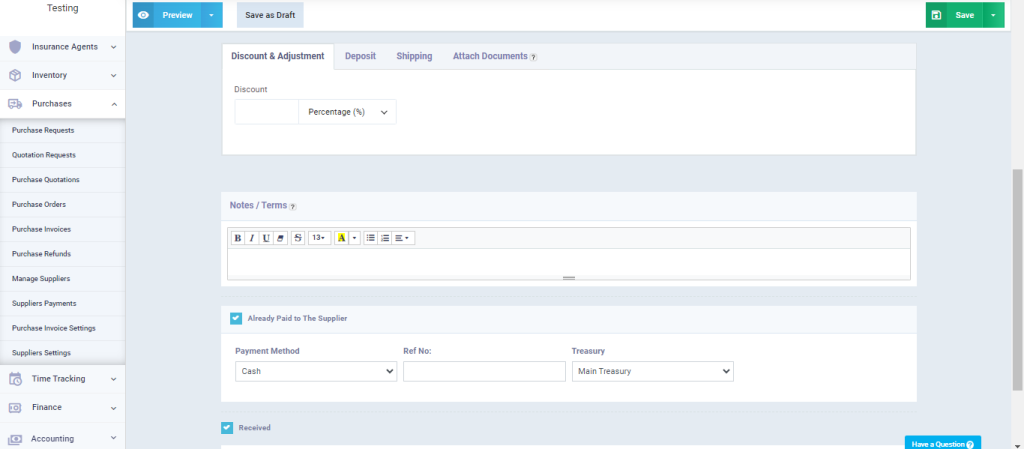The width and height of the screenshot is (1024, 449).
Task: Open the paragraph alignment menu
Action: (x=403, y=238)
